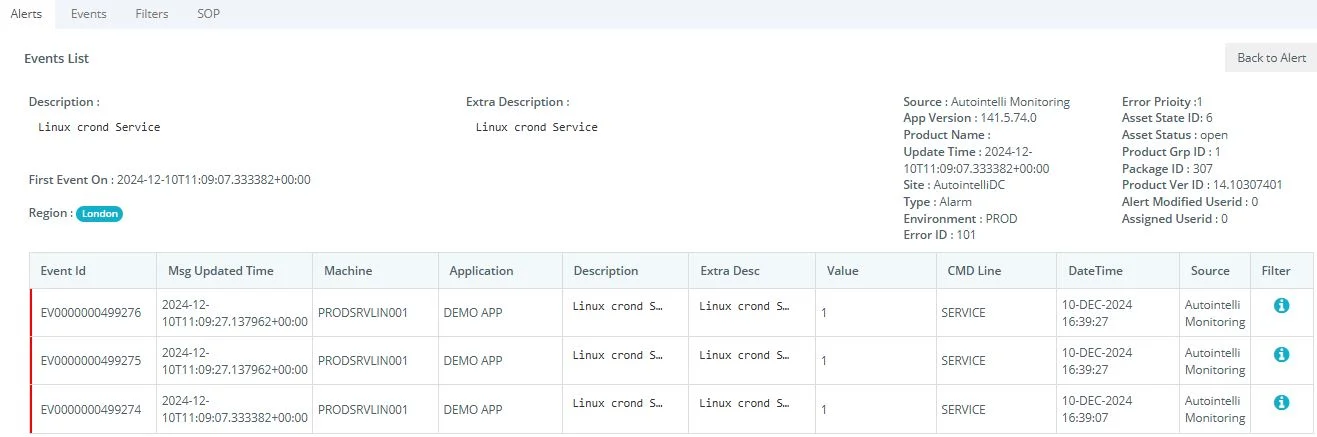Click the Filter column header

click(x=1276, y=271)
